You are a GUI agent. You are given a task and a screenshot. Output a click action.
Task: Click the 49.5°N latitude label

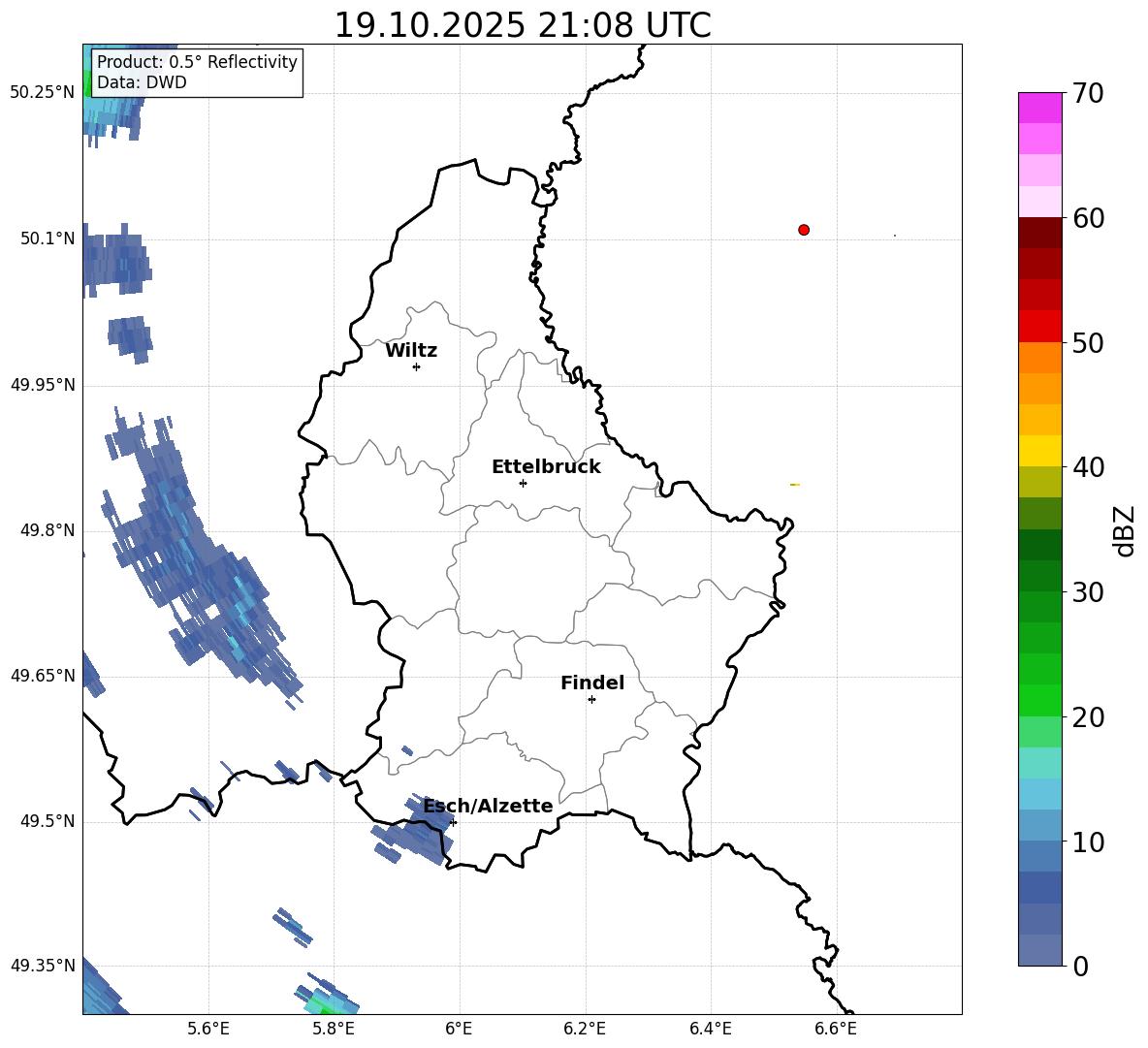click(x=48, y=821)
